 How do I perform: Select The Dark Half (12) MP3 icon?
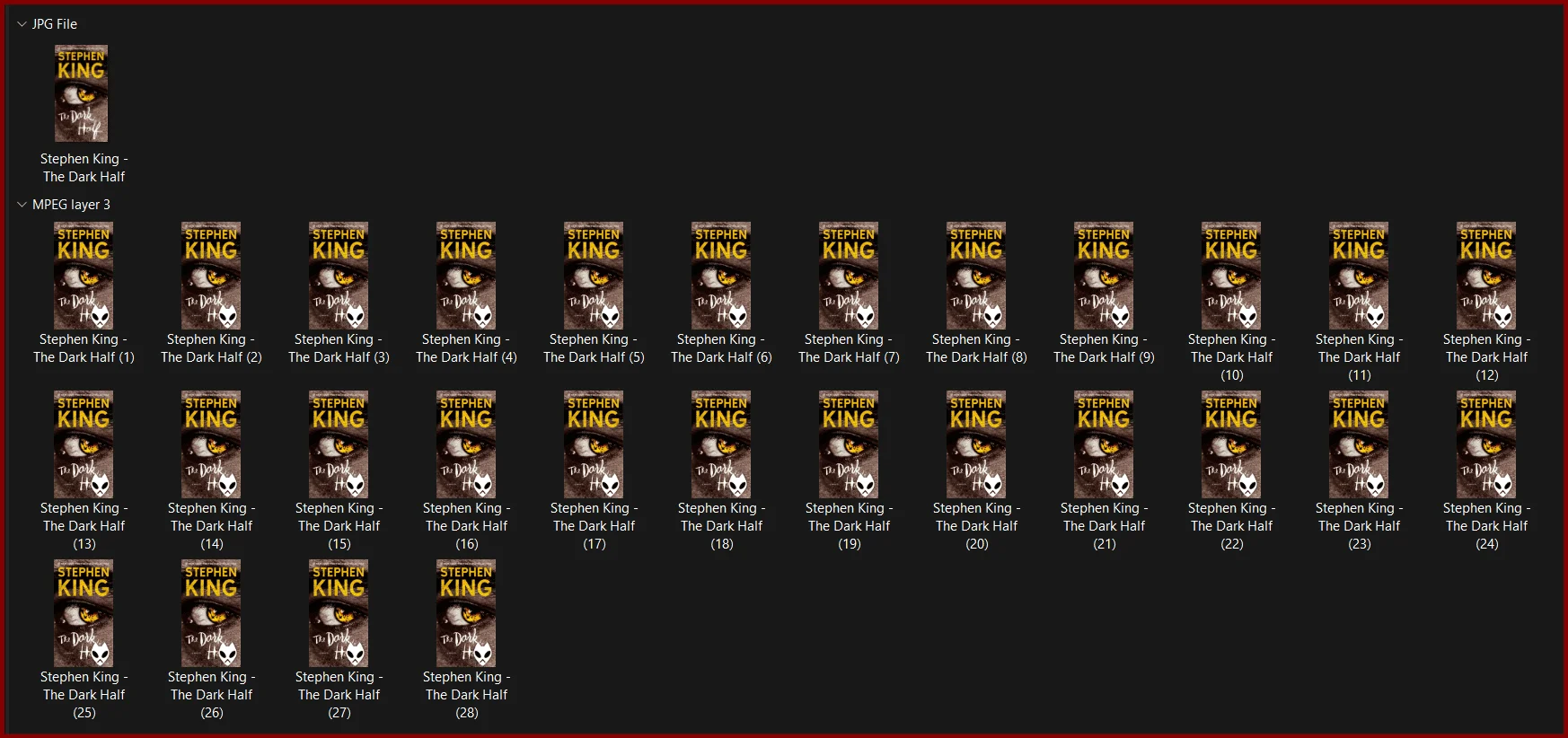point(1486,276)
